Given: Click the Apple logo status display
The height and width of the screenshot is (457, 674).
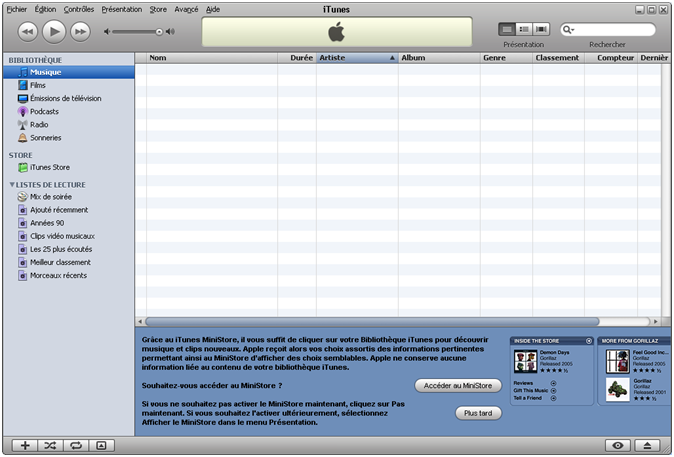Looking at the screenshot, I should (337, 32).
